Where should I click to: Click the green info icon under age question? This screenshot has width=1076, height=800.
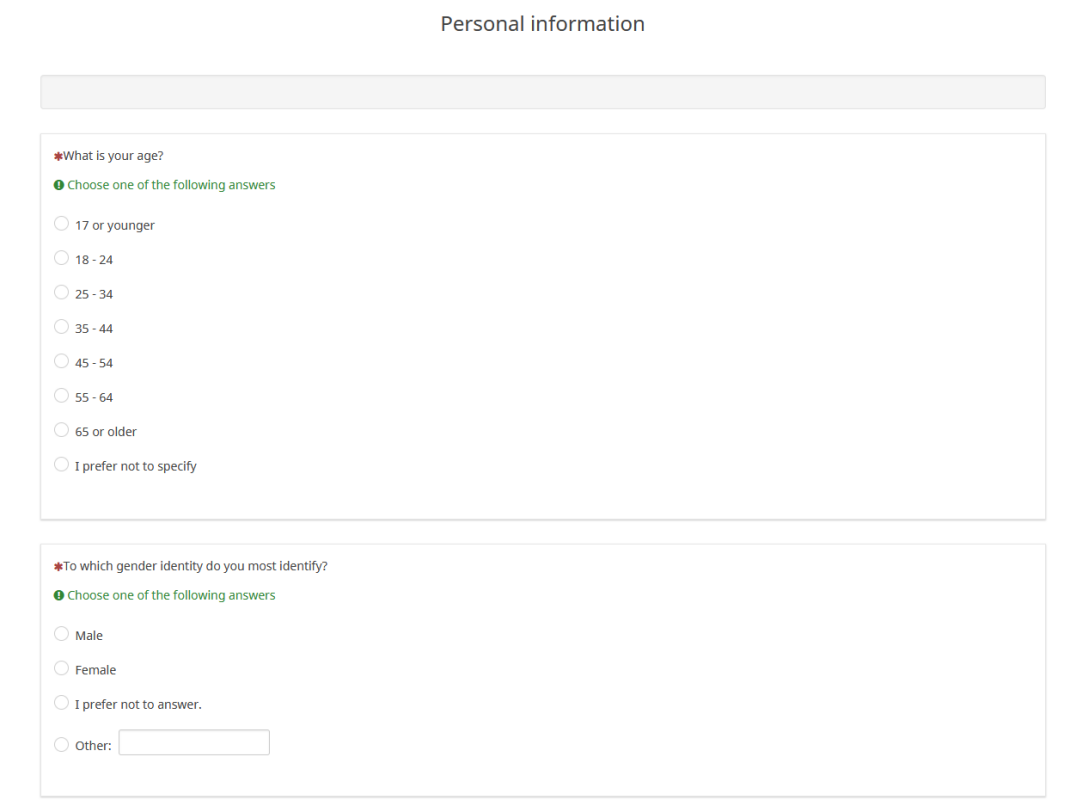(x=59, y=185)
